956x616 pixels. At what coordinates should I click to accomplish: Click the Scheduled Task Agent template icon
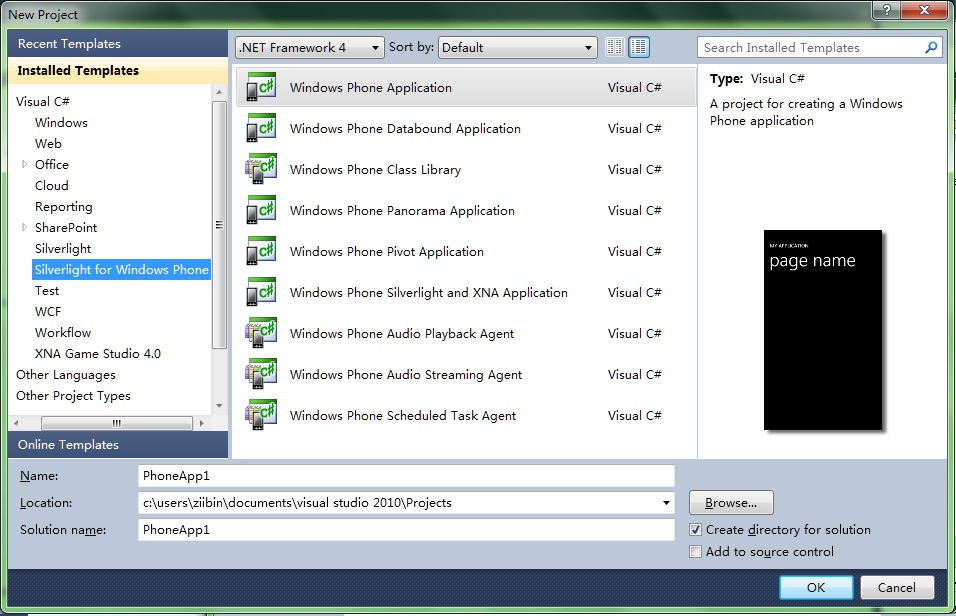click(261, 415)
